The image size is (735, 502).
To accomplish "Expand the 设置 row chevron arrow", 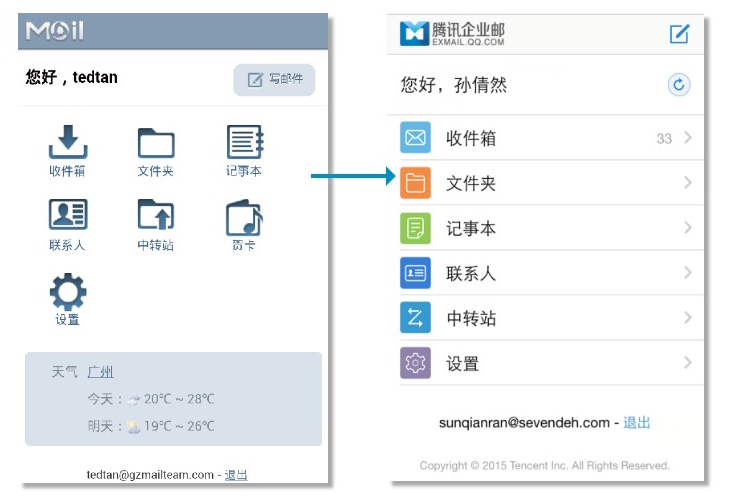I will point(688,363).
